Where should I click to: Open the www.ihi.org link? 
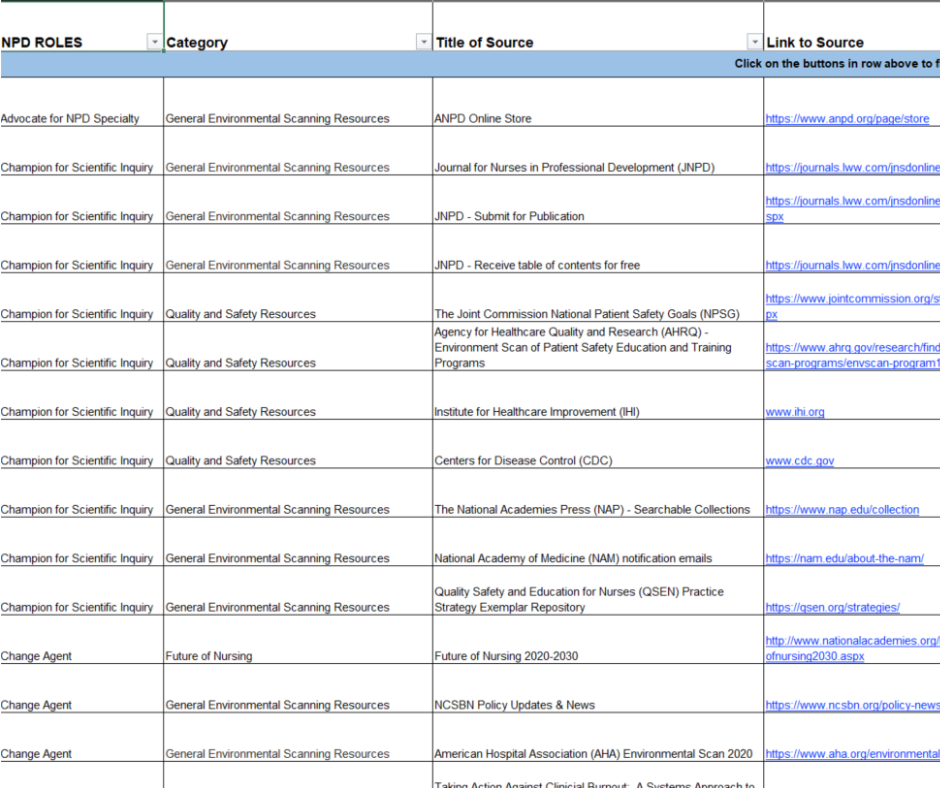tap(795, 412)
